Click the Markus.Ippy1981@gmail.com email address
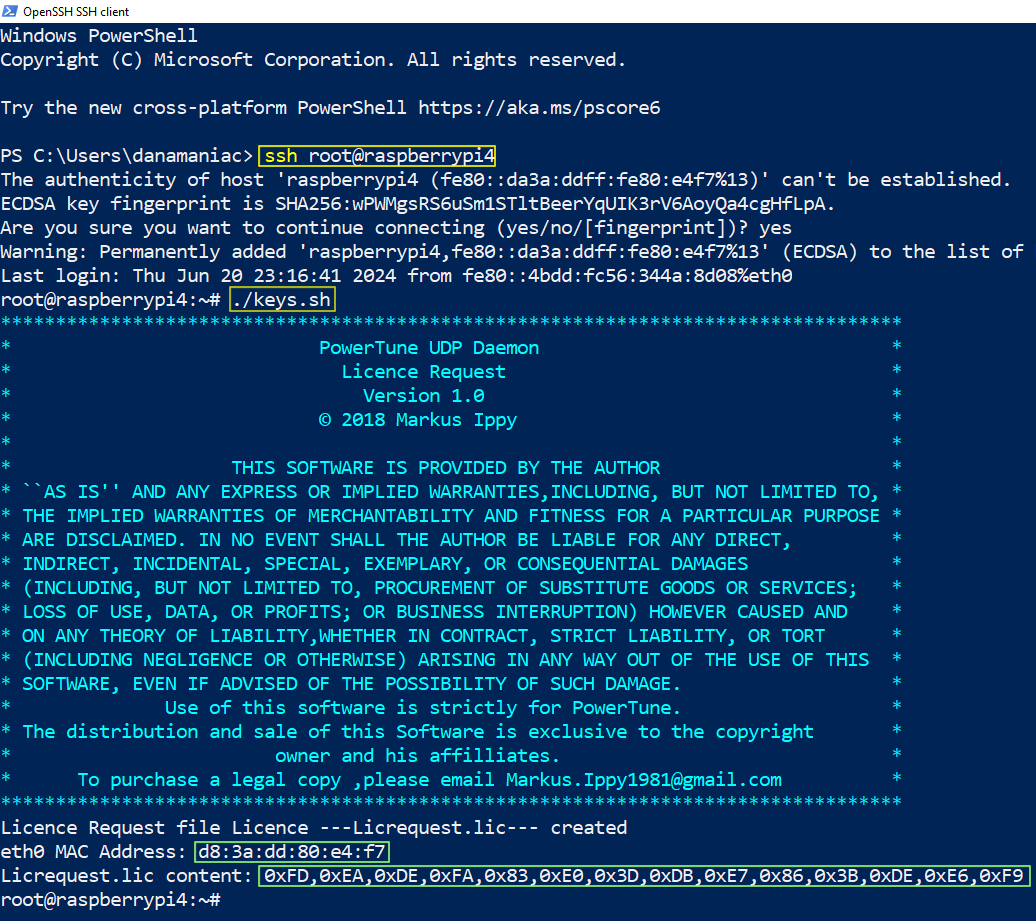1036x921 pixels. point(644,780)
